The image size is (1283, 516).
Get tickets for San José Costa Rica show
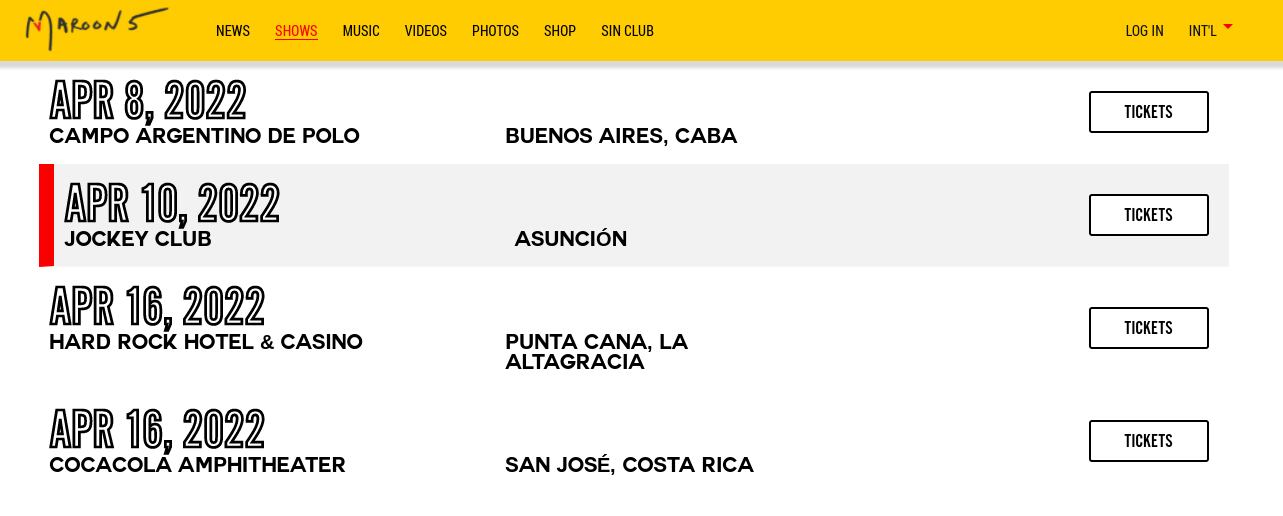pos(1148,441)
